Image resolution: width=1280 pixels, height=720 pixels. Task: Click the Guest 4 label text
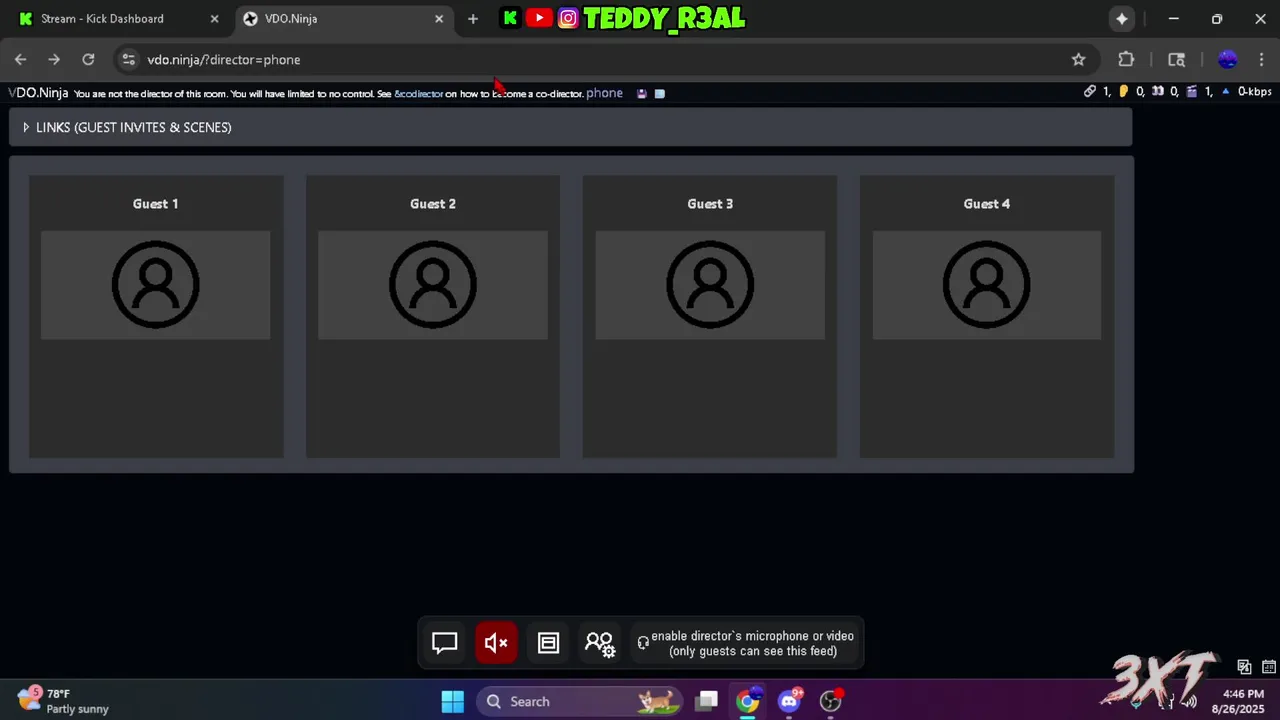tap(987, 204)
